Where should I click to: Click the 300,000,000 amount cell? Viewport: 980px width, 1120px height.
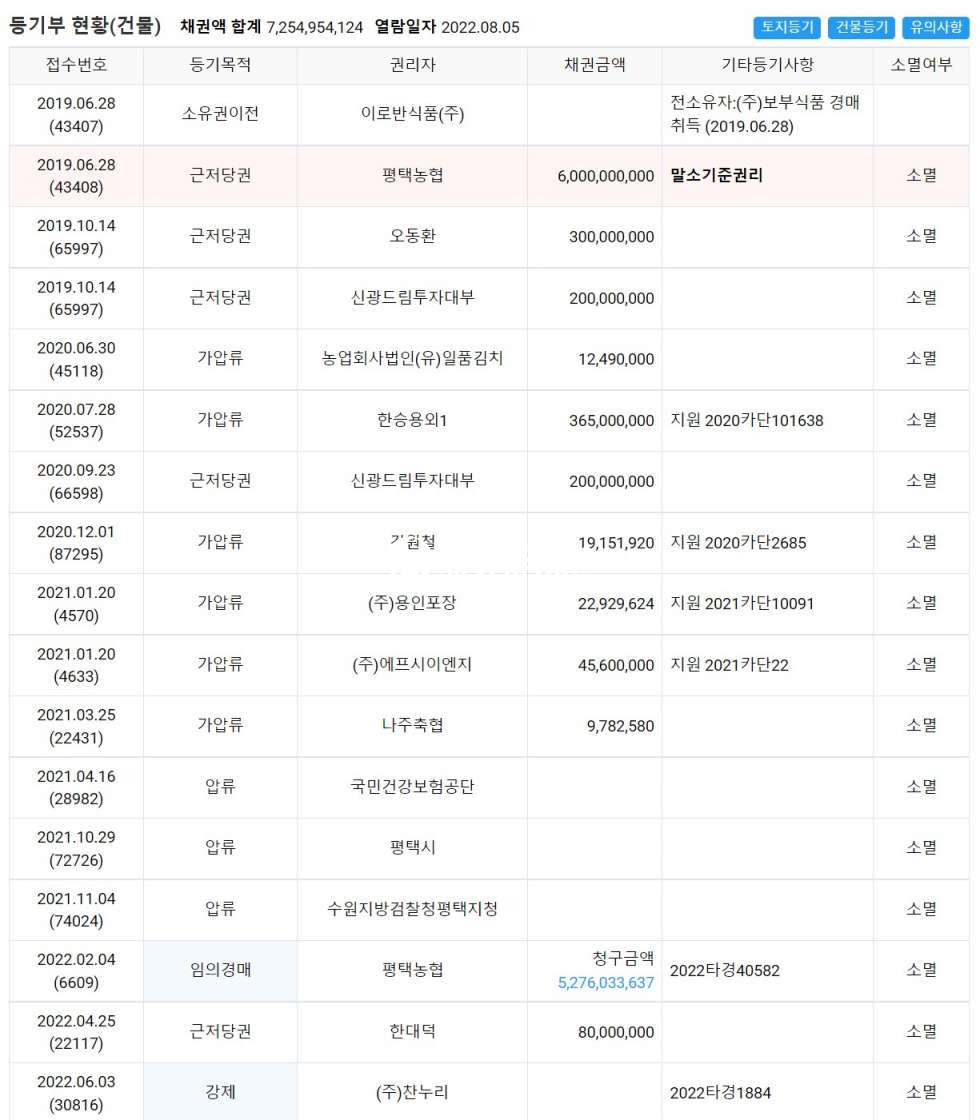[x=594, y=236]
